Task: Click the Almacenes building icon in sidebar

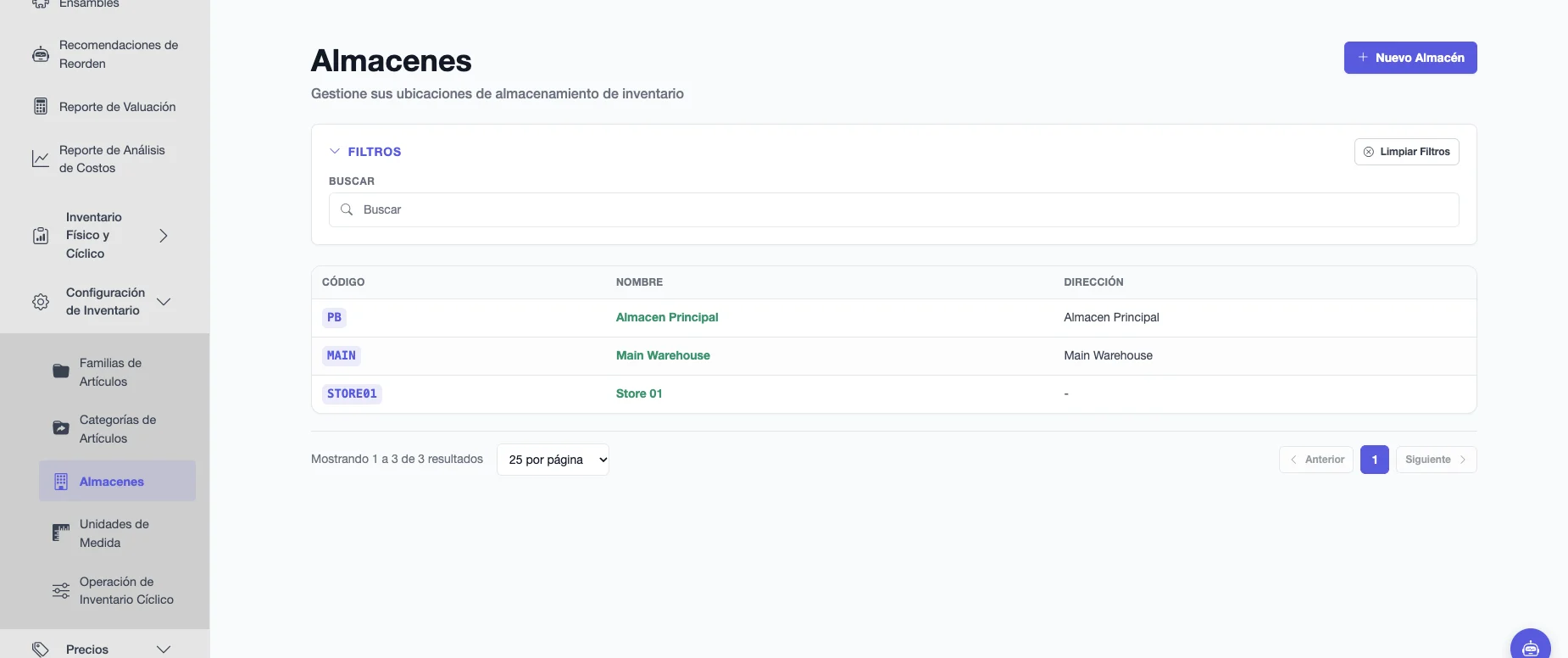Action: point(61,482)
